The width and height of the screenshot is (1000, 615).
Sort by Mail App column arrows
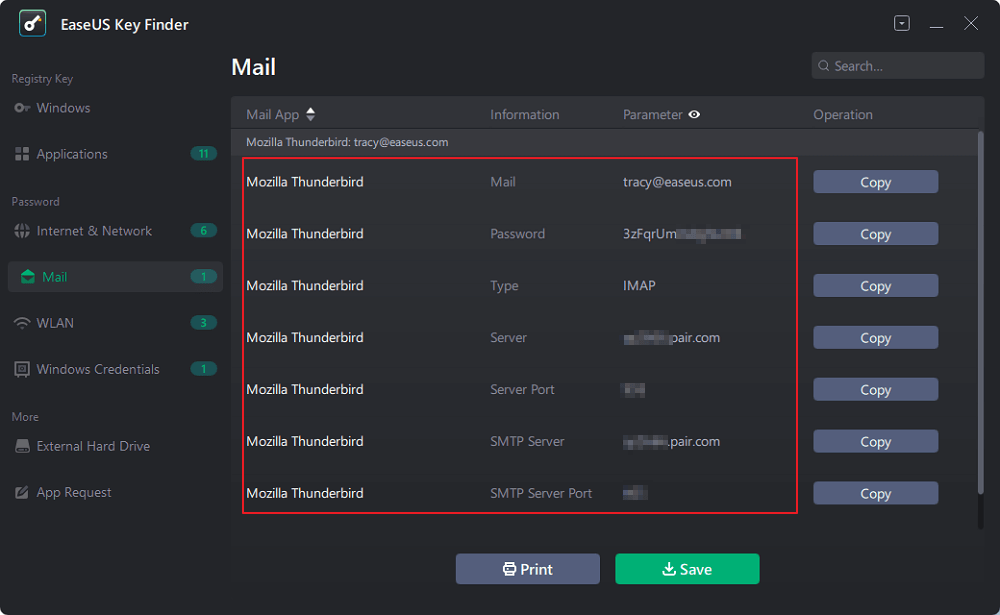[x=311, y=114]
